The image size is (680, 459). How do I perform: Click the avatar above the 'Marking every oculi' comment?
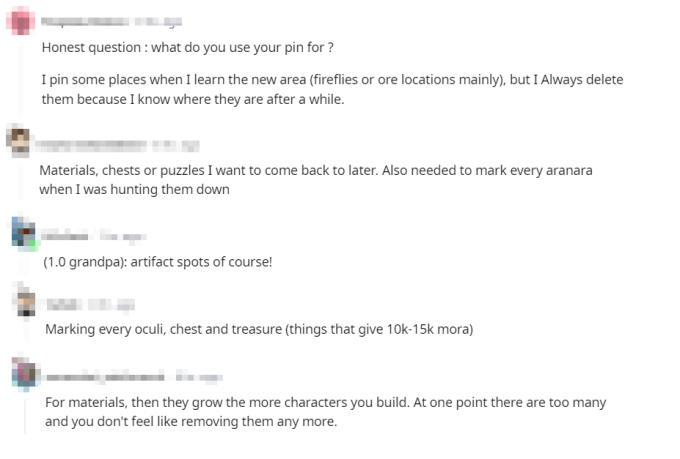click(x=26, y=300)
